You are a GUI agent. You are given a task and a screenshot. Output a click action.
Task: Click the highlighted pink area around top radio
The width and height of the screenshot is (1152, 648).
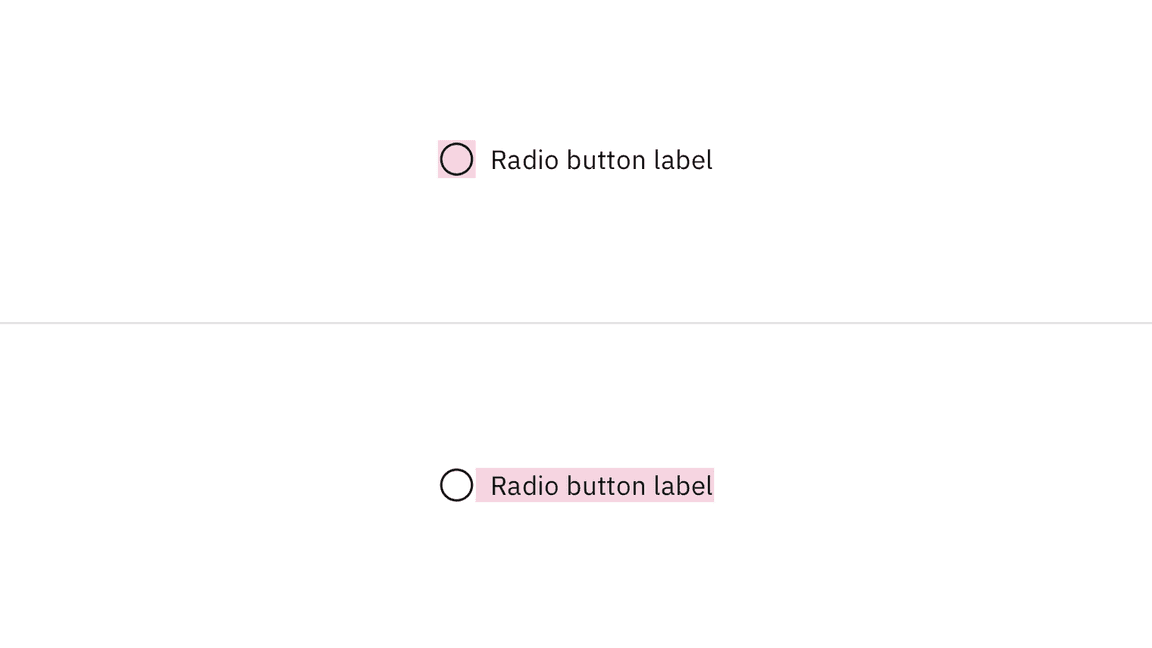point(456,159)
